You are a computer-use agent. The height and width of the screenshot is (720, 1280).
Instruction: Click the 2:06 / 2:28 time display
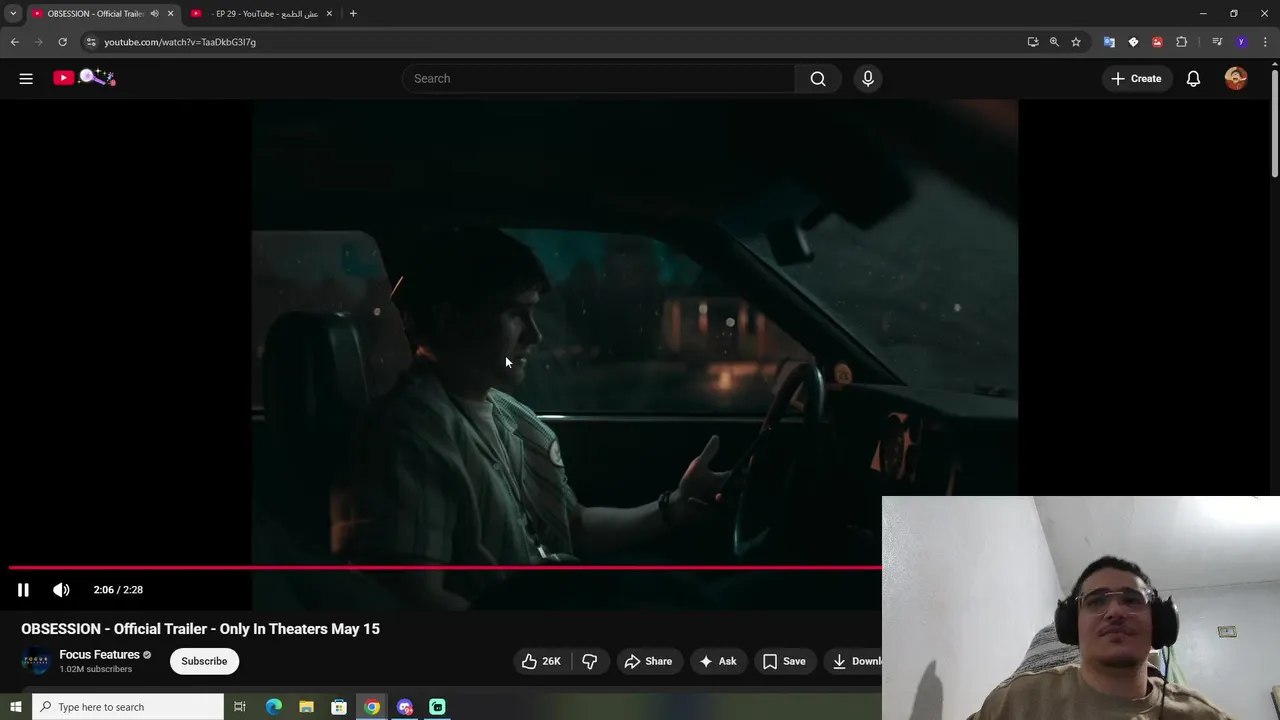118,590
